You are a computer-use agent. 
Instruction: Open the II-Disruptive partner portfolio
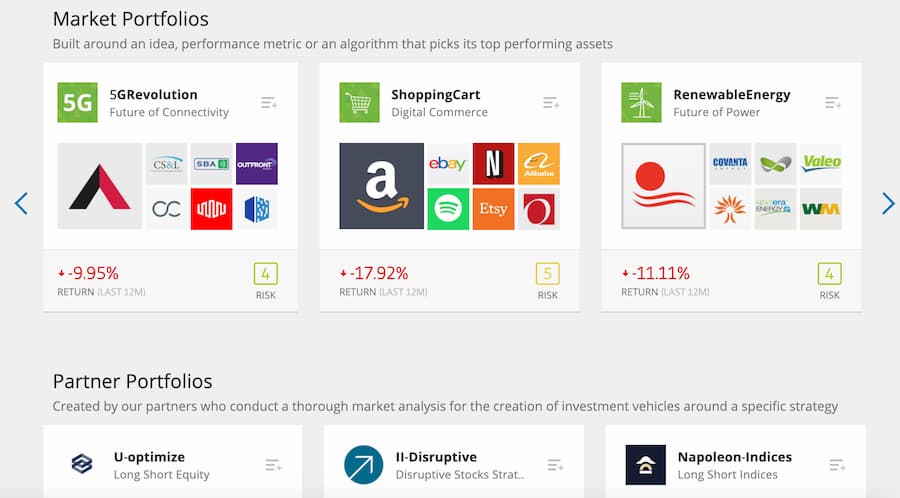pyautogui.click(x=436, y=457)
